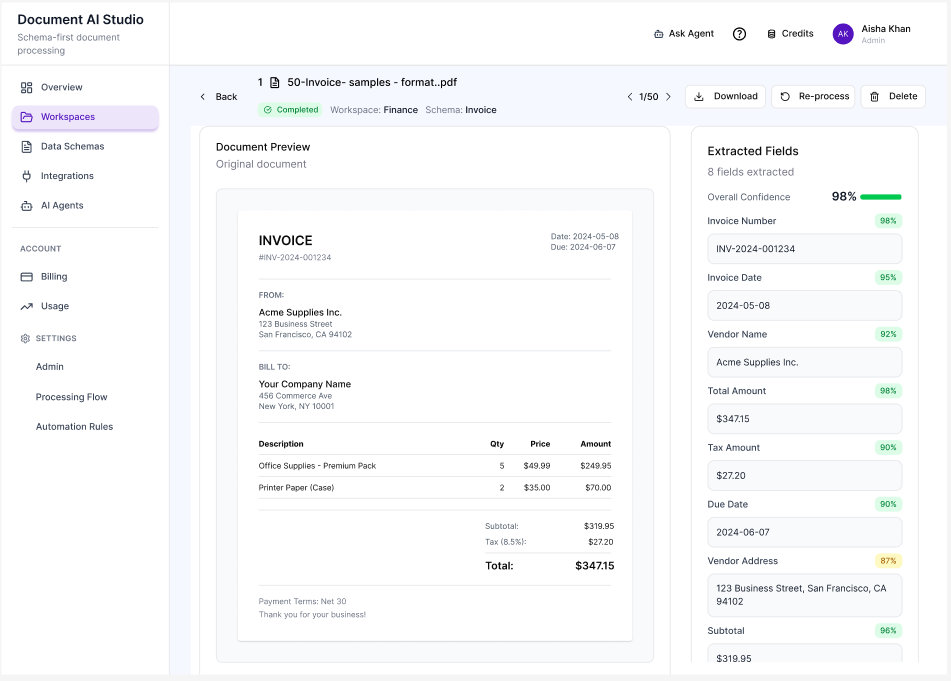This screenshot has width=951, height=681.
Task: Go to next document with right chevron
Action: 668,96
